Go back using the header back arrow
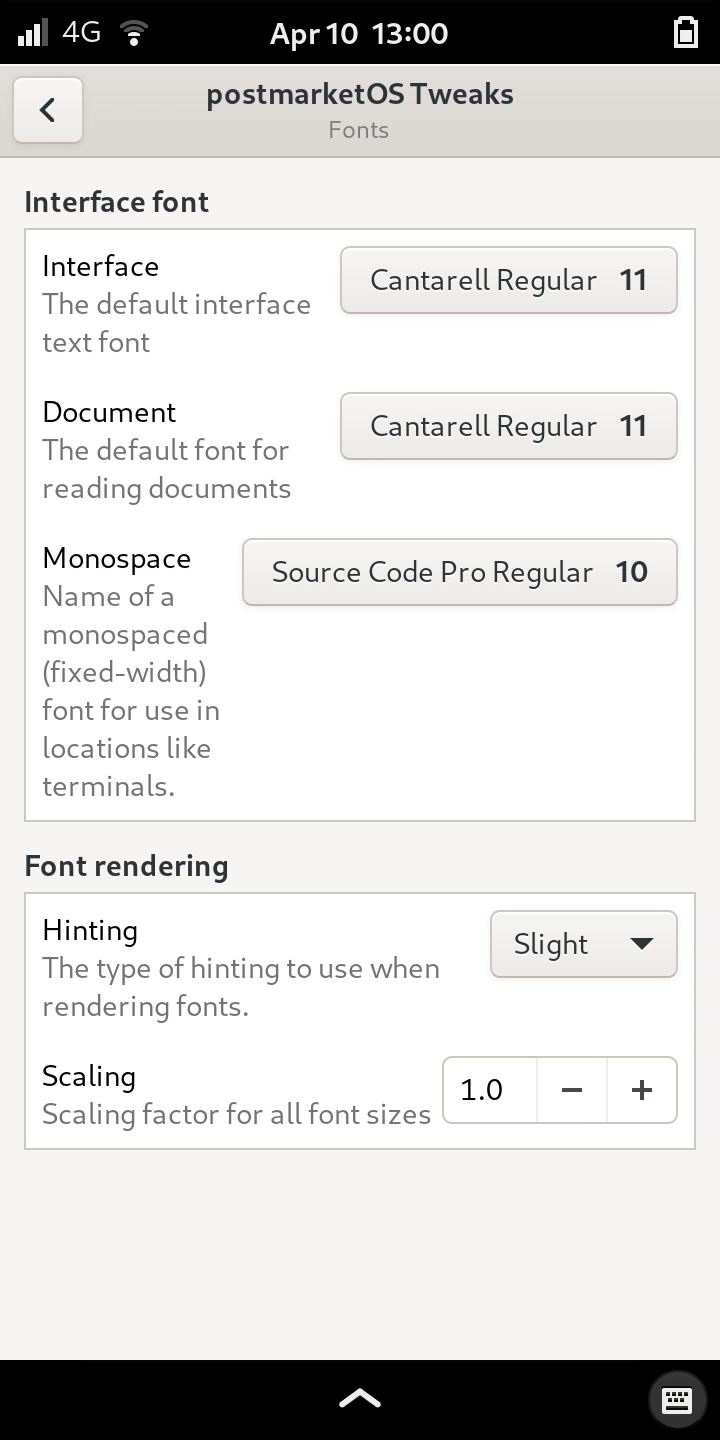Screen dimensions: 720x1440 pos(47,110)
